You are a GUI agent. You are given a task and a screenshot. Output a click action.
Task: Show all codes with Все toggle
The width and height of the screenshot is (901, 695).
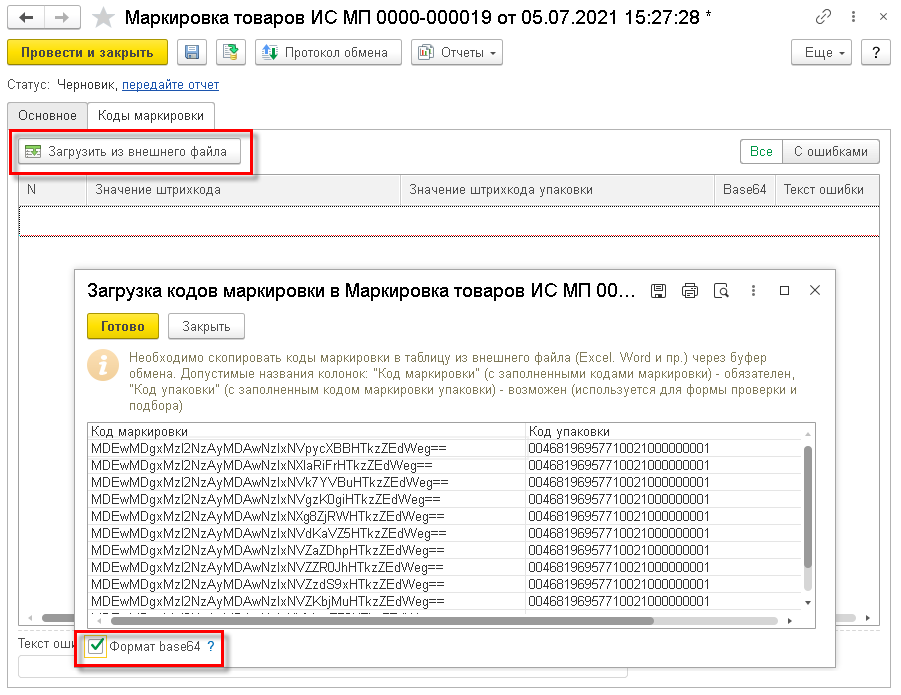pos(761,152)
